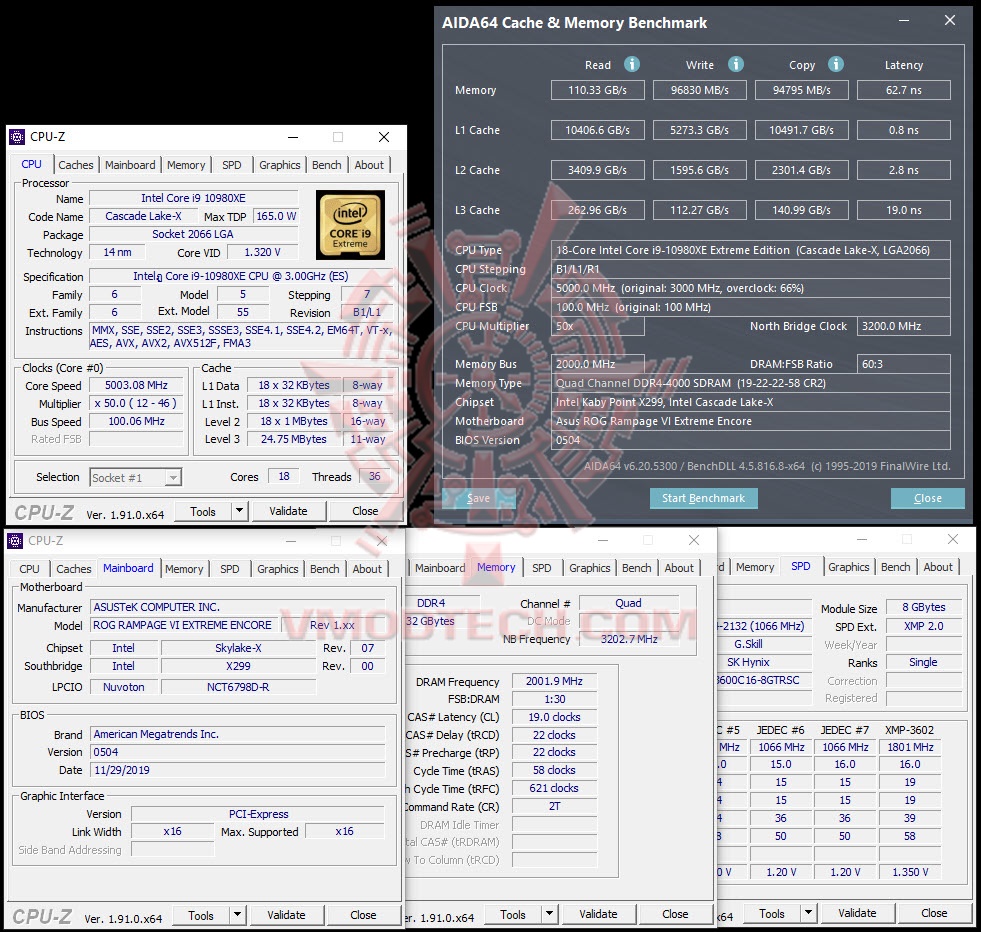Image resolution: width=981 pixels, height=932 pixels.
Task: Open the Graphics tab in the Memory CPU-Z window
Action: 589,568
